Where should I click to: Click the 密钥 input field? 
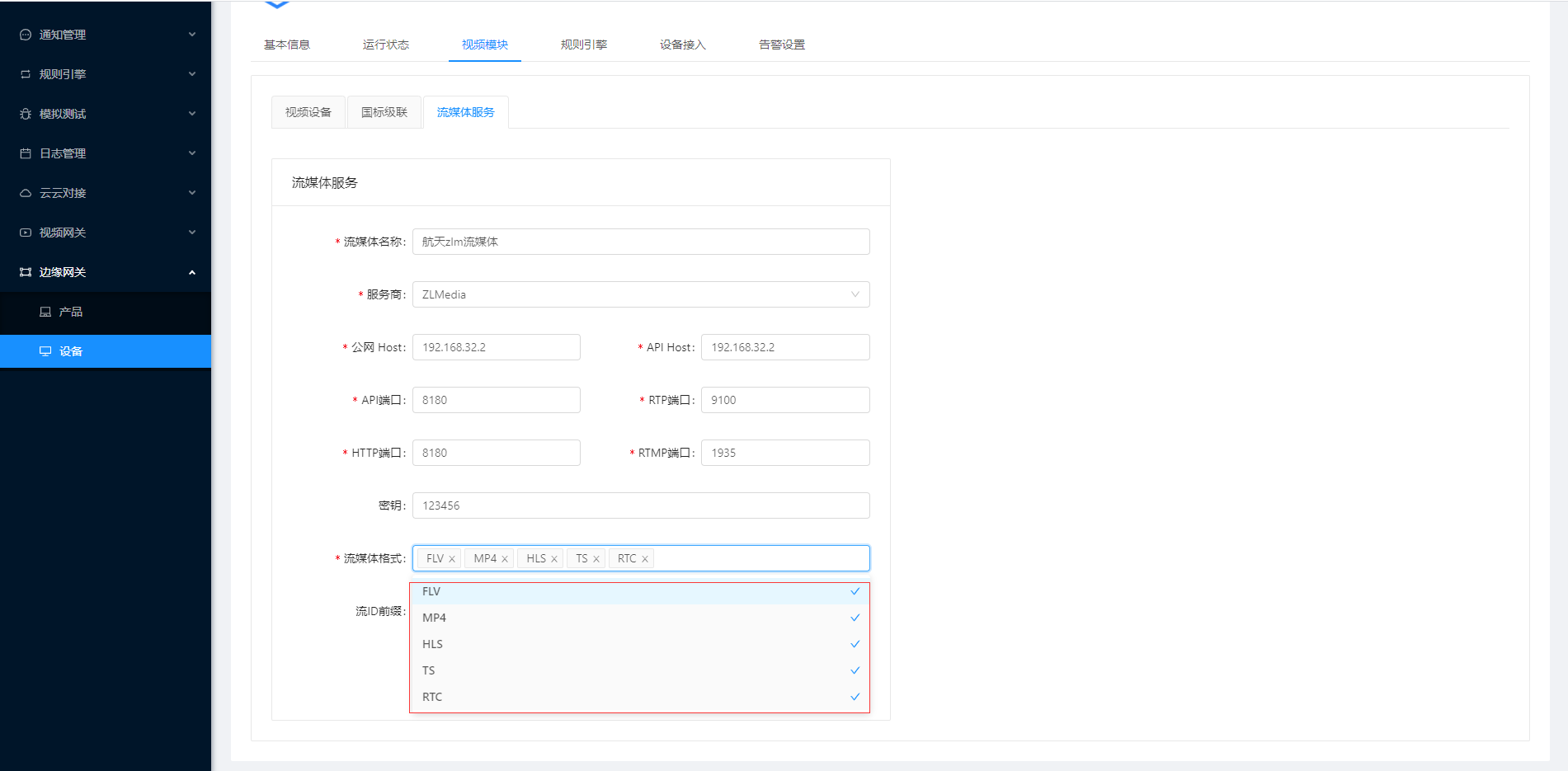coord(640,505)
